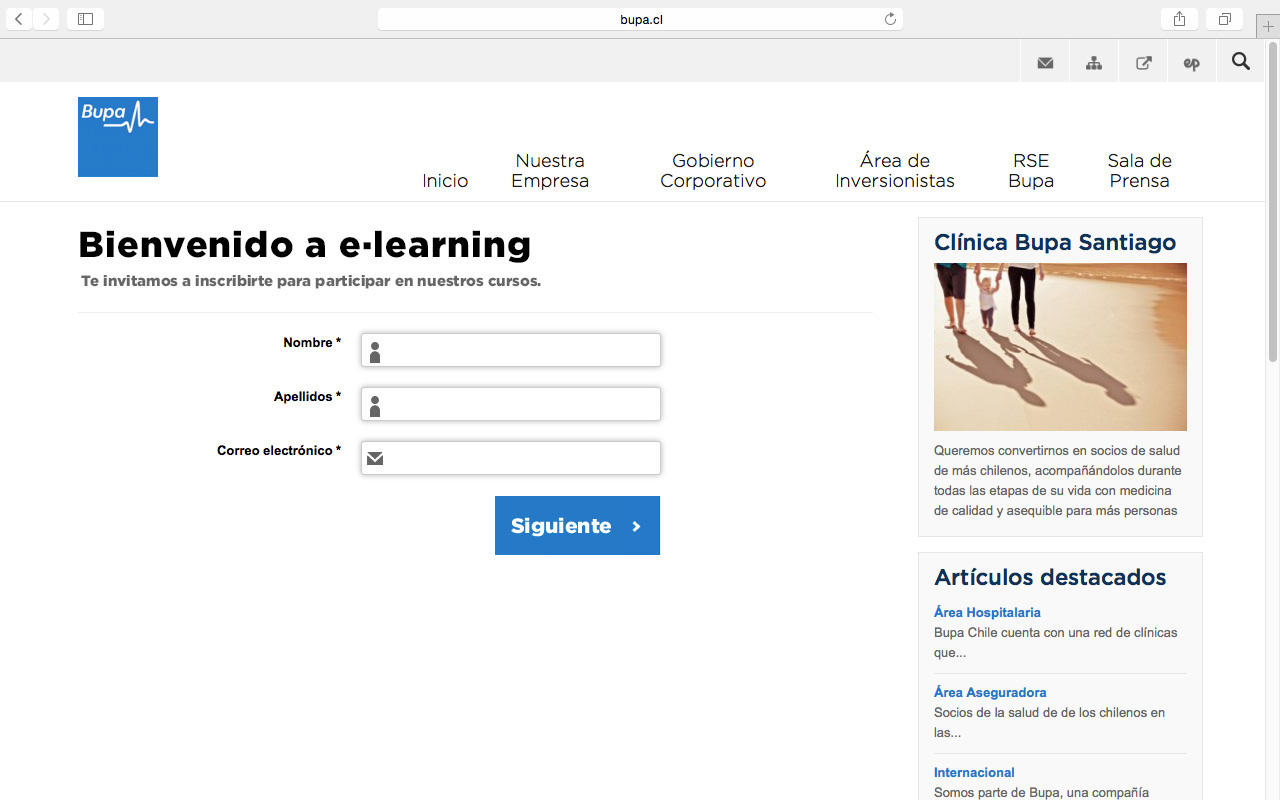
Task: Click the browser forward arrow
Action: click(x=46, y=19)
